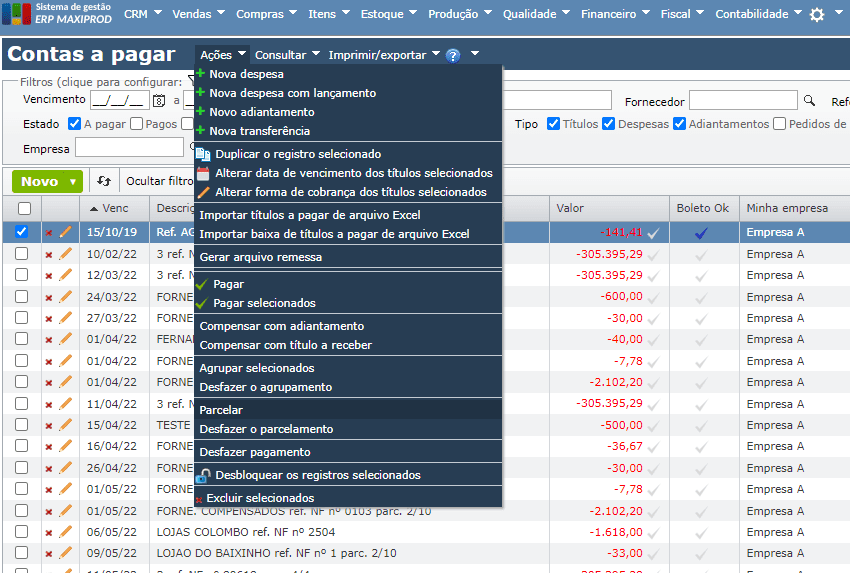Choose Nova despesa from Ações menu
Screen dimensions: 850x573
pyautogui.click(x=246, y=74)
